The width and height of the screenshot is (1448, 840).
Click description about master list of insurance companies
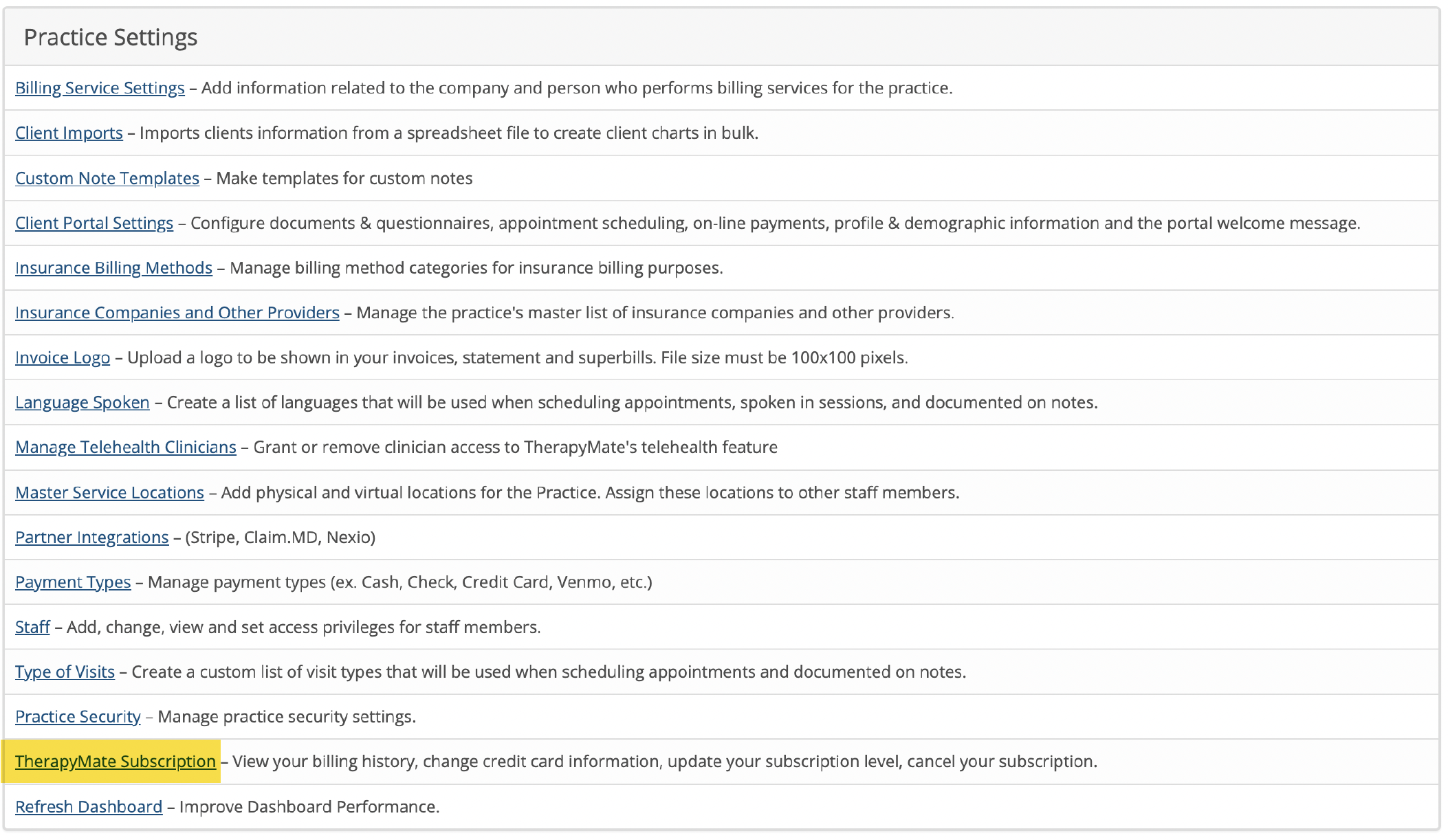tap(655, 312)
